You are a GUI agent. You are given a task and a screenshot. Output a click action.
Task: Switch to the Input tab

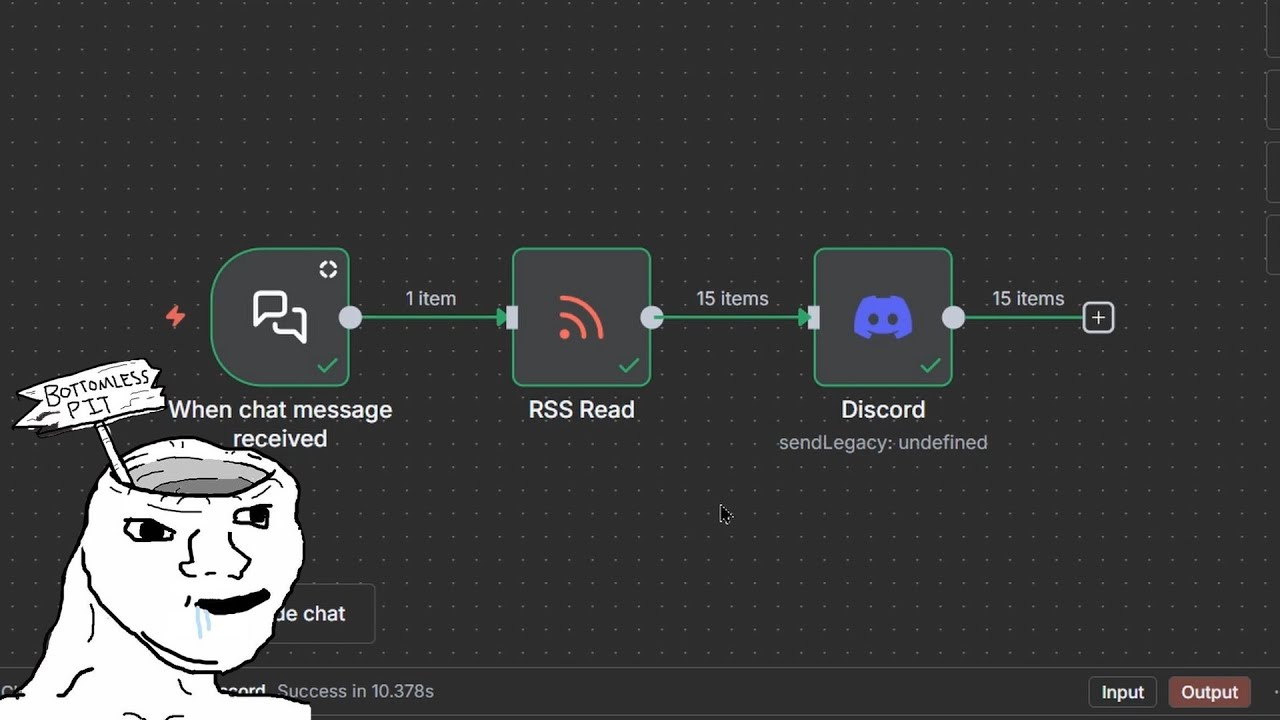click(1122, 692)
